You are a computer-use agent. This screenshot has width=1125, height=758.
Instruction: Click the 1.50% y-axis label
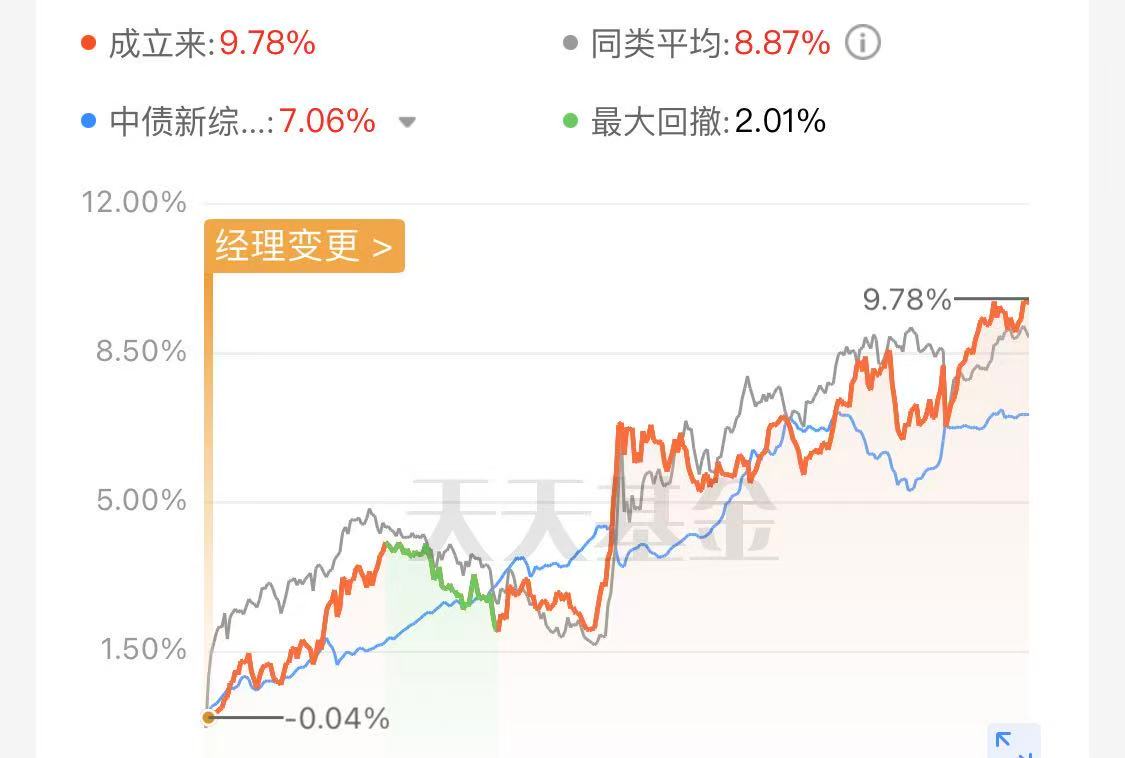[x=143, y=649]
